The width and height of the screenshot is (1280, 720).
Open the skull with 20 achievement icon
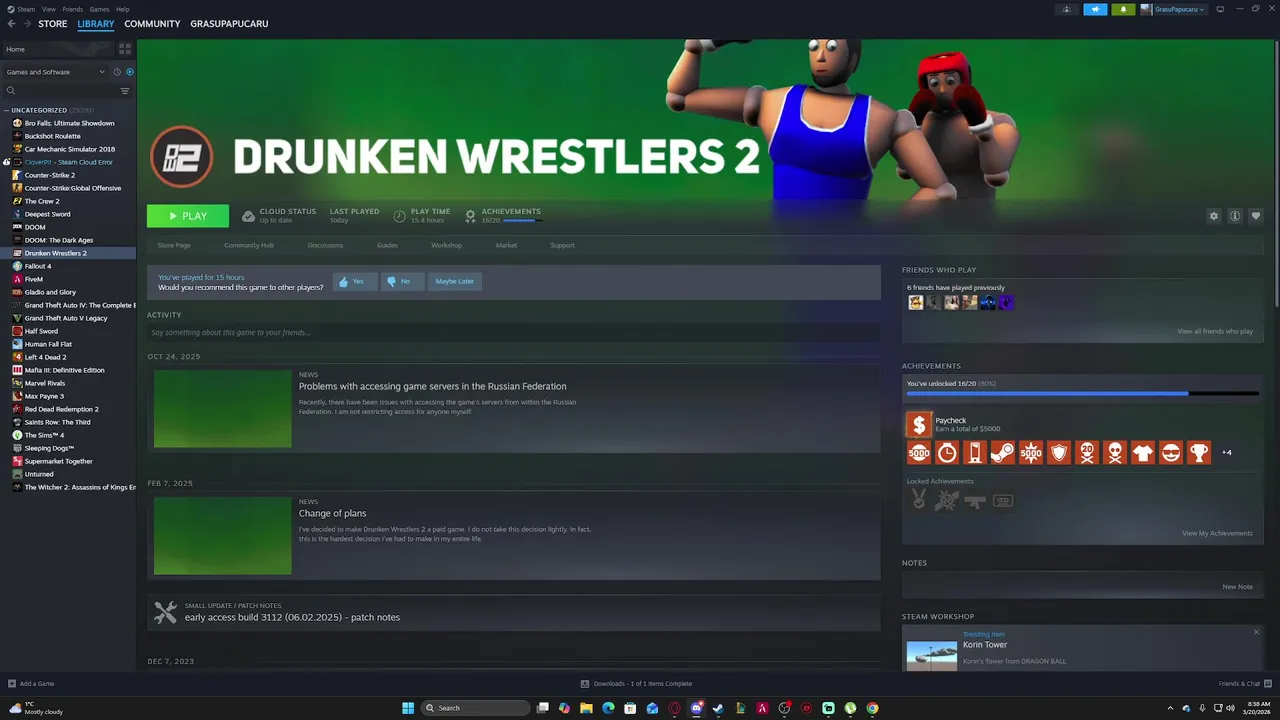[1086, 453]
